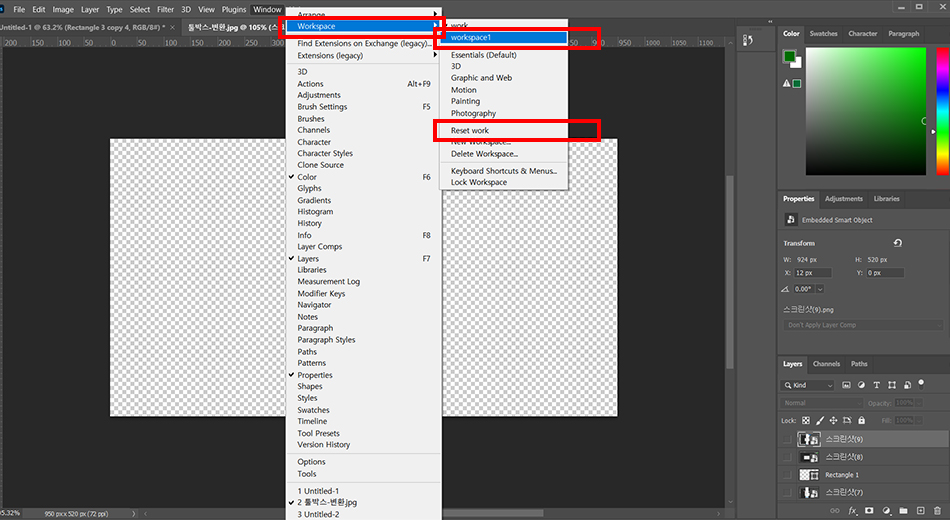
Task: Select workspace1 in Workspace submenu
Action: (x=504, y=38)
